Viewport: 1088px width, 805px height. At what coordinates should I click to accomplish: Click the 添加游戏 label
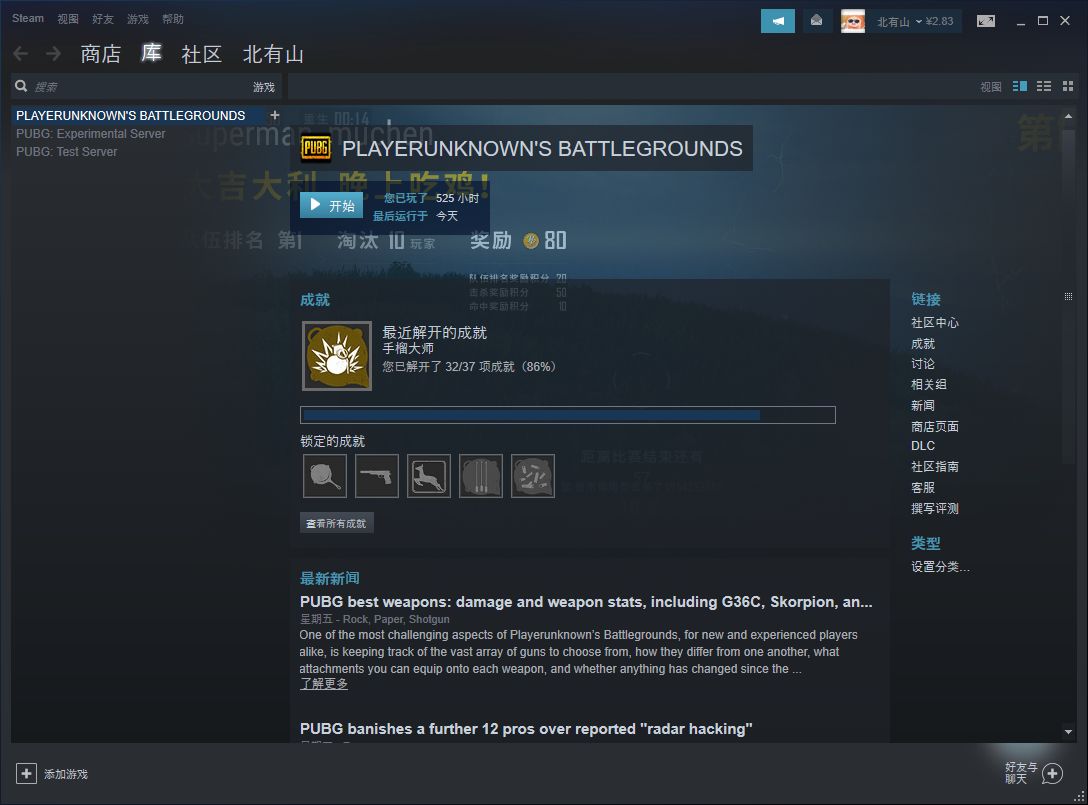point(66,774)
